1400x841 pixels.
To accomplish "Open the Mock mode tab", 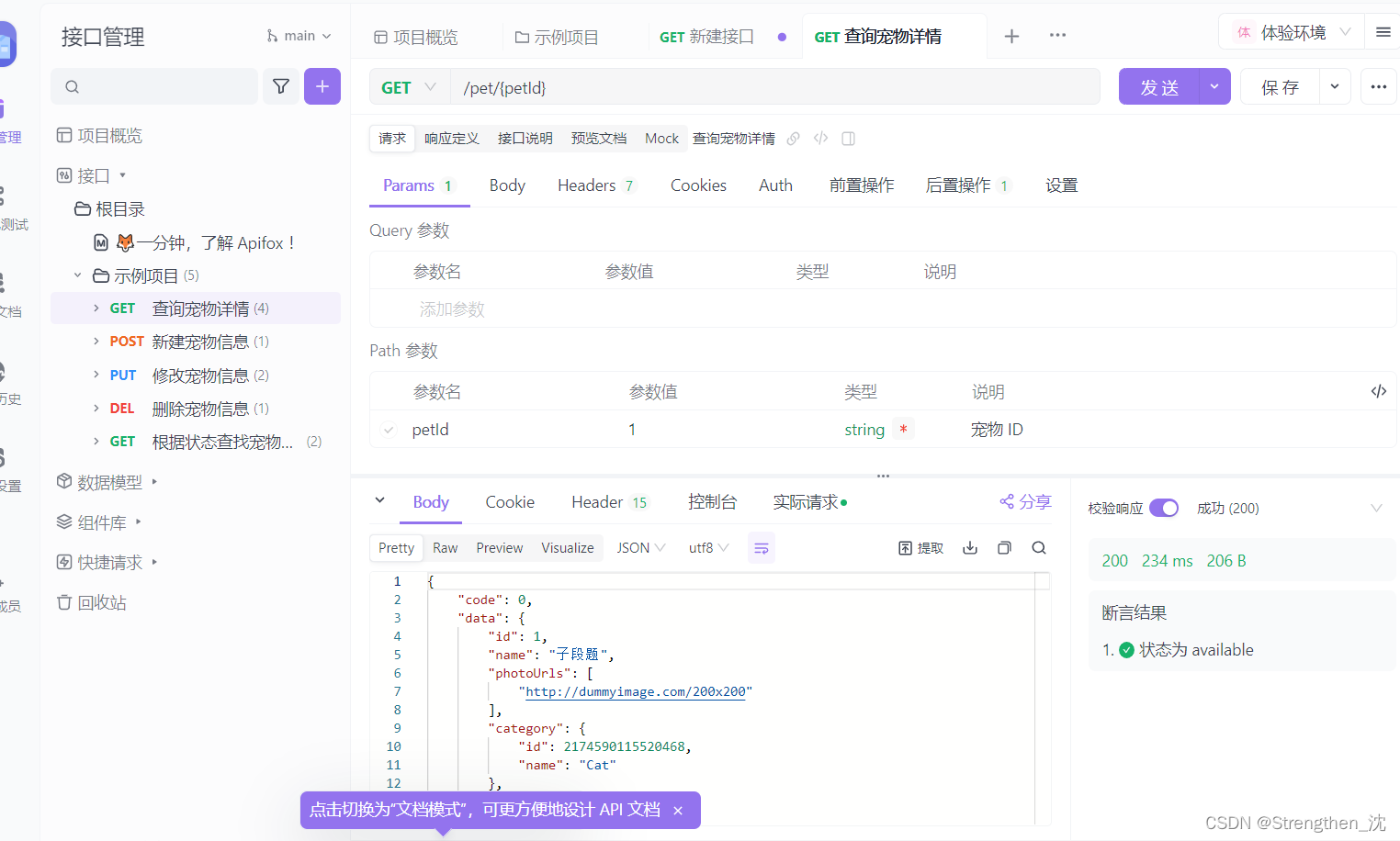I will pos(661,139).
